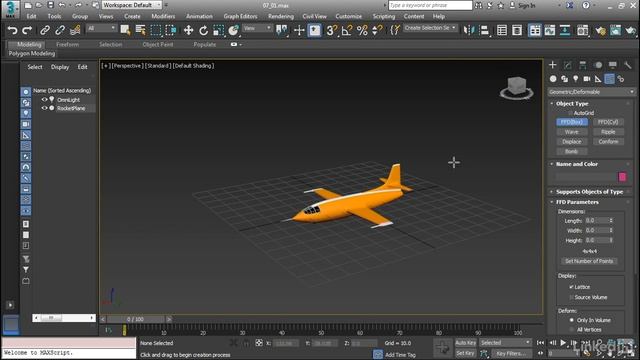Click the Set Number of Points button
Viewport: 640px width, 360px height.
pos(589,261)
